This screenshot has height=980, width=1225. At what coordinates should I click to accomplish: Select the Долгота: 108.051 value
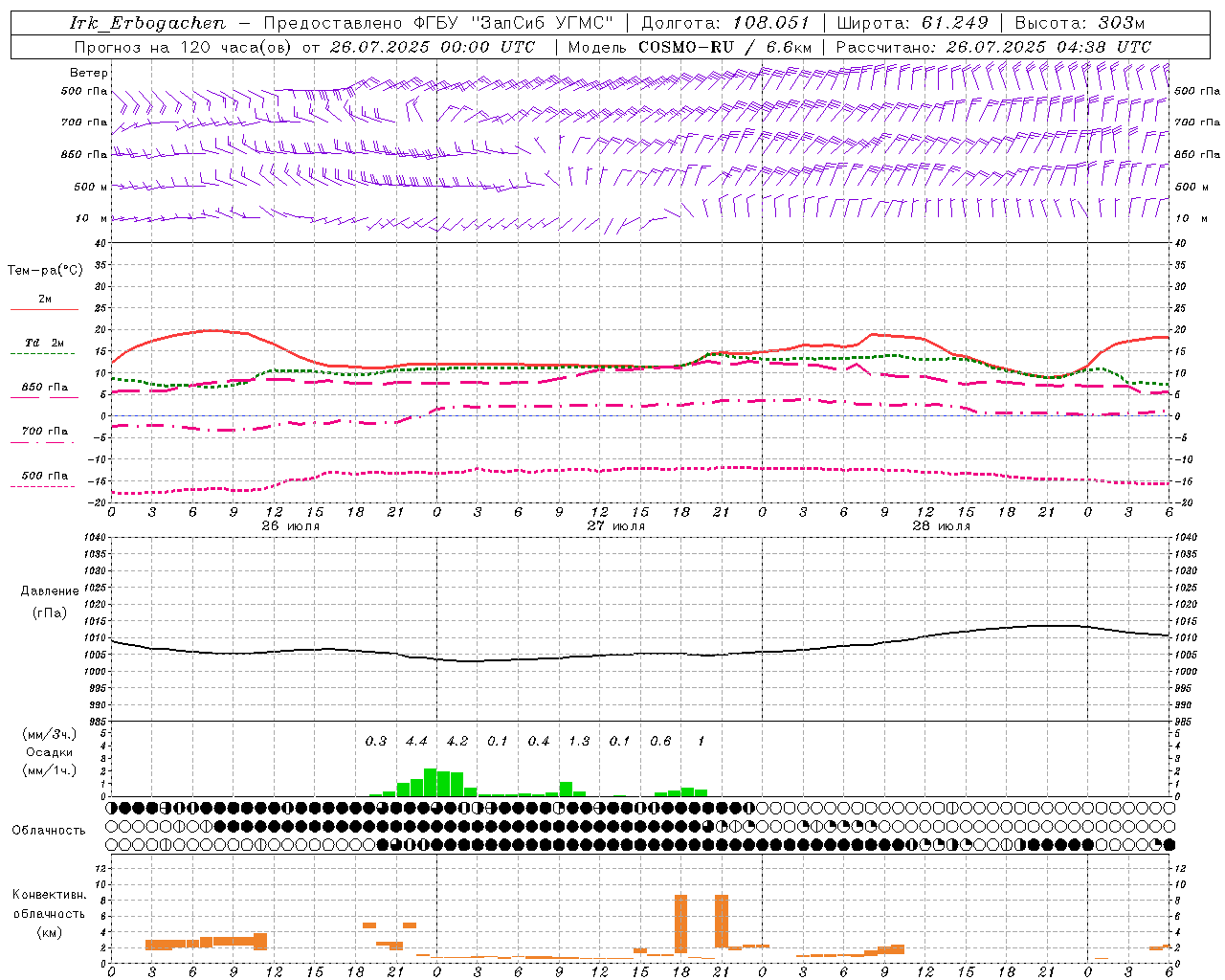(725, 23)
